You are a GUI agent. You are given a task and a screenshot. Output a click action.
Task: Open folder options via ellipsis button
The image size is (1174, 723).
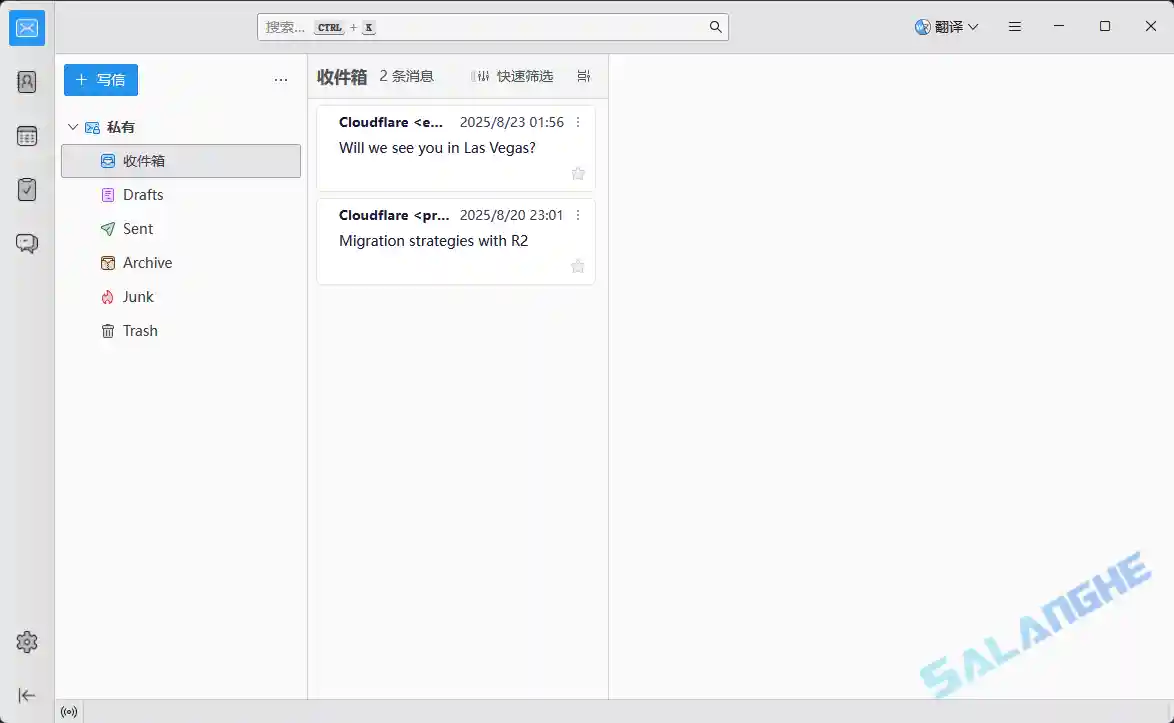[x=281, y=79]
